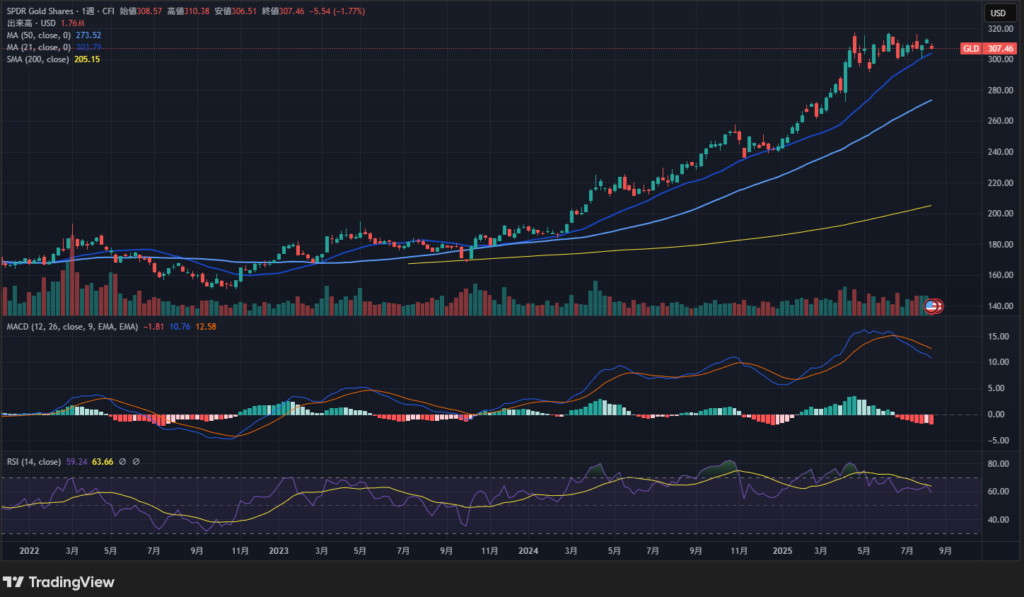Click the 安値 306.51 low value
Image resolution: width=1024 pixels, height=597 pixels.
(x=236, y=11)
